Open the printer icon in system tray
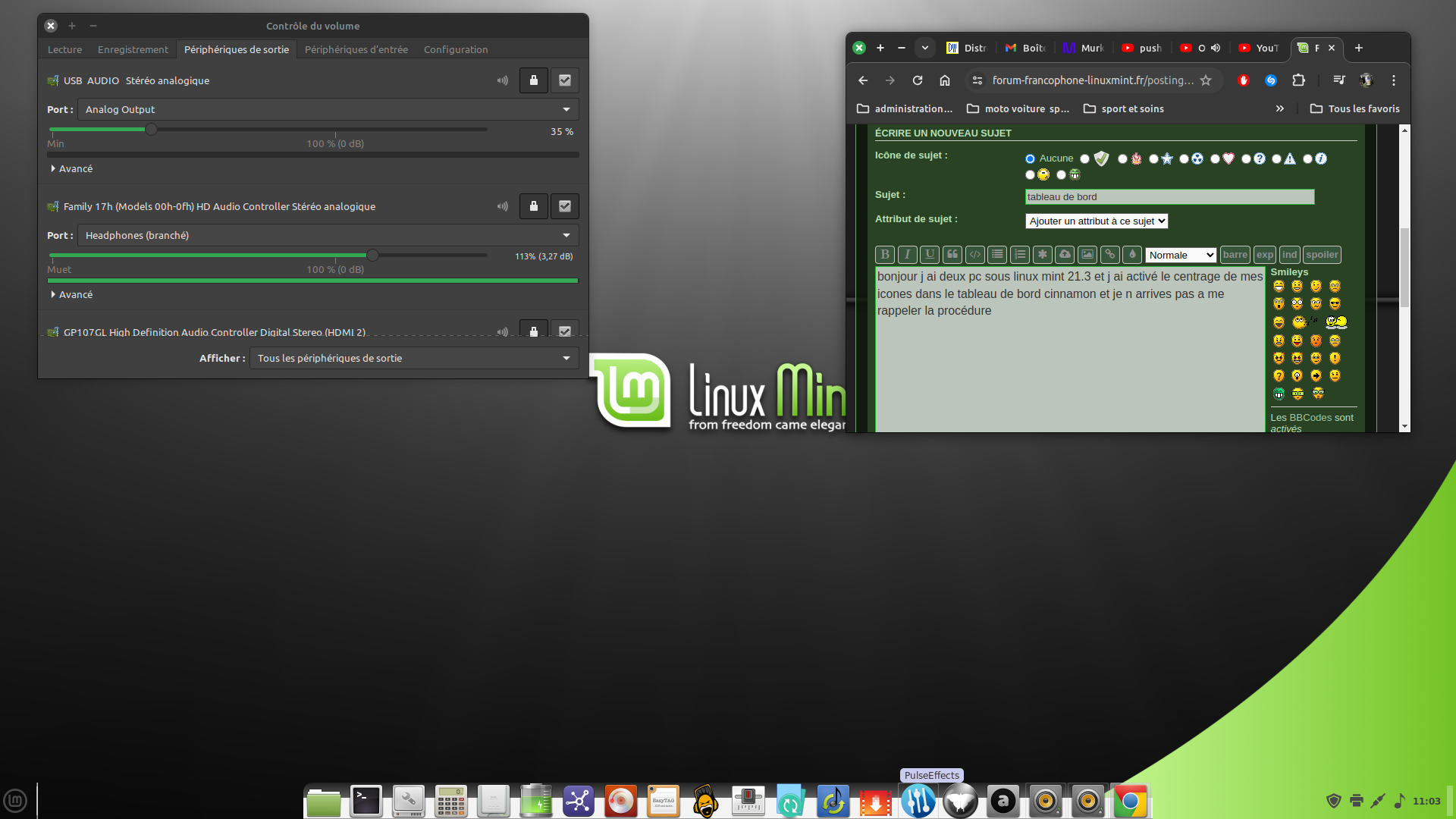 pyautogui.click(x=1357, y=801)
